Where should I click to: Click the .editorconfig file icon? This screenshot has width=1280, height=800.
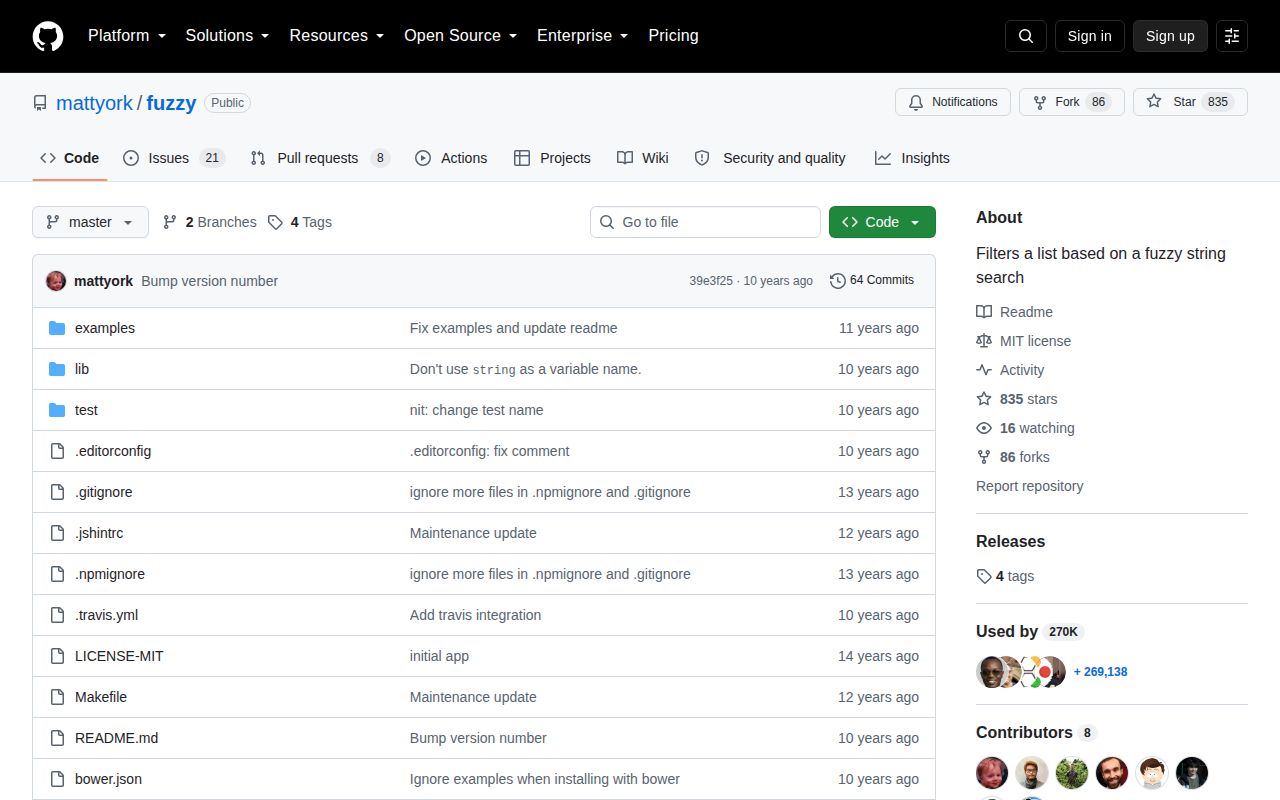pos(57,451)
